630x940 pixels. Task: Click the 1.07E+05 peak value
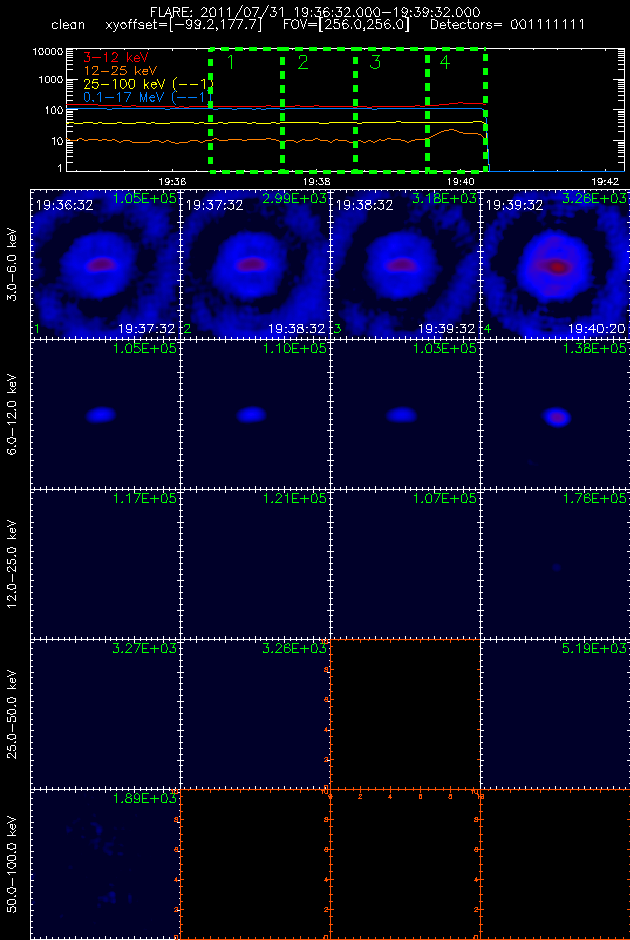445,498
